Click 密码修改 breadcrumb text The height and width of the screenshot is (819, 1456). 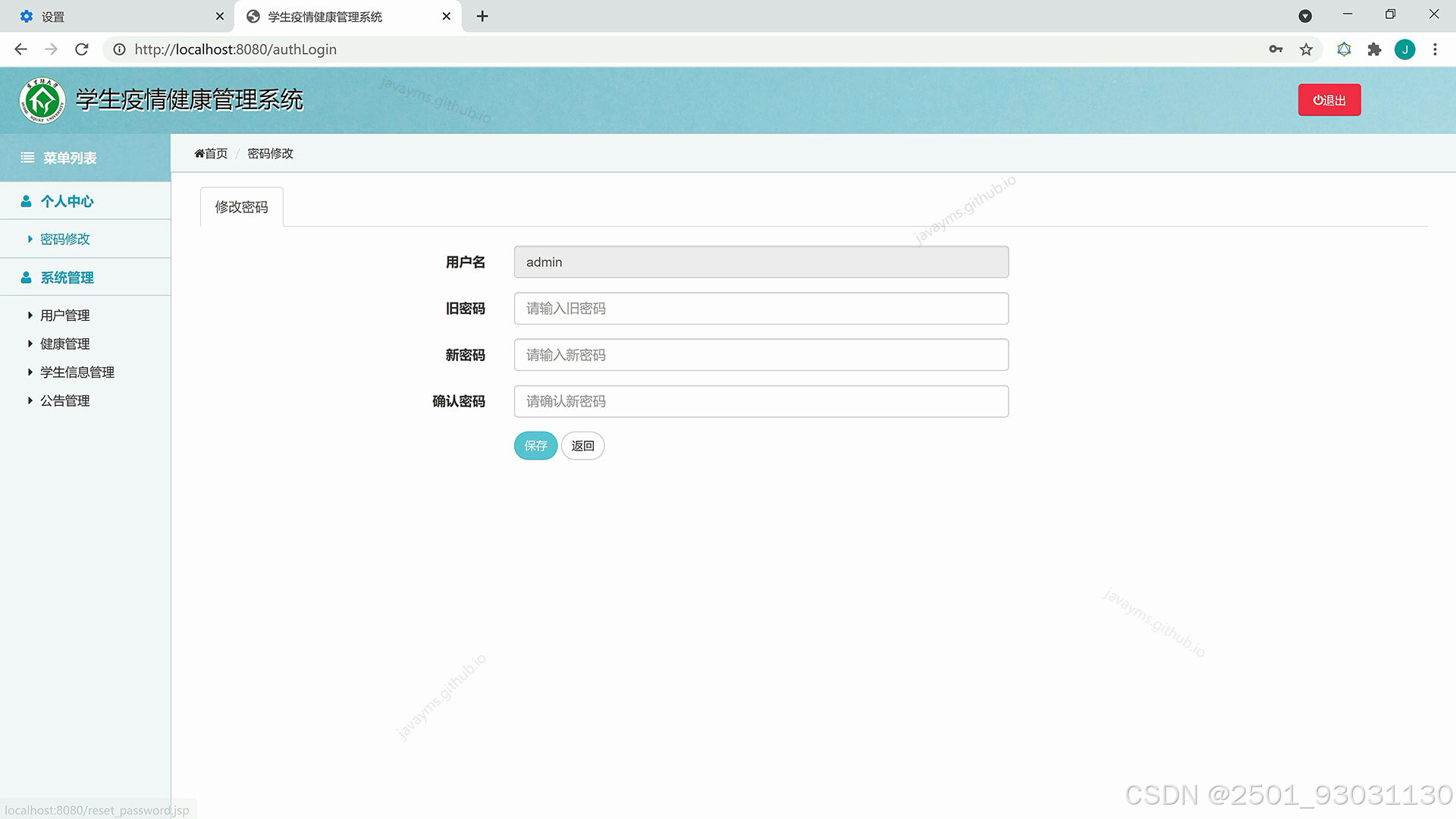coord(270,153)
